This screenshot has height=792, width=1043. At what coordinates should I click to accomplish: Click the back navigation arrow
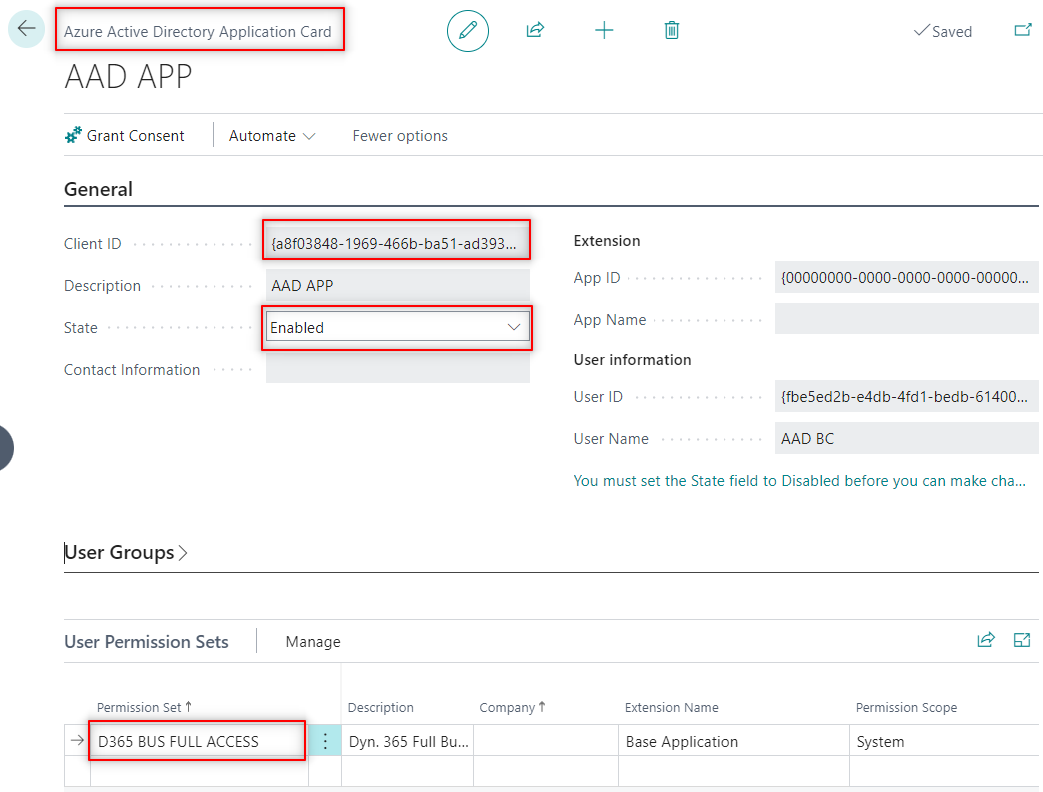[25, 28]
